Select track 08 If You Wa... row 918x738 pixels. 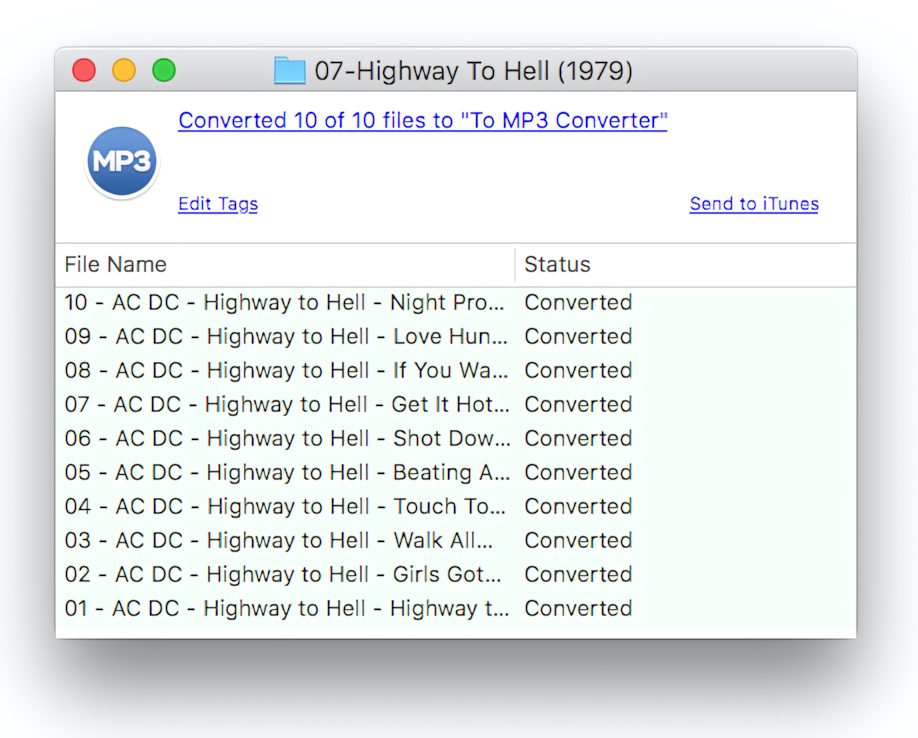click(x=456, y=370)
